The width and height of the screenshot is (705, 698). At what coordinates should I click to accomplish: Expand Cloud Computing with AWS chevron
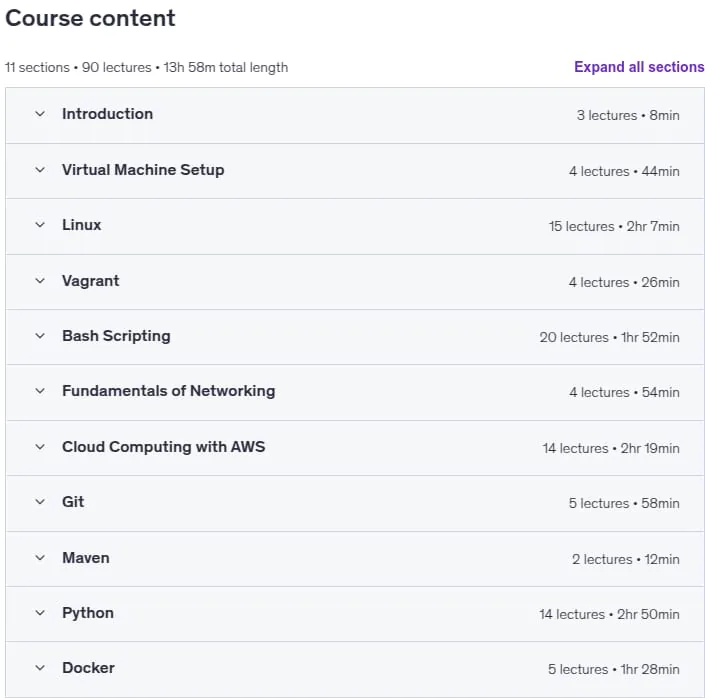(40, 447)
